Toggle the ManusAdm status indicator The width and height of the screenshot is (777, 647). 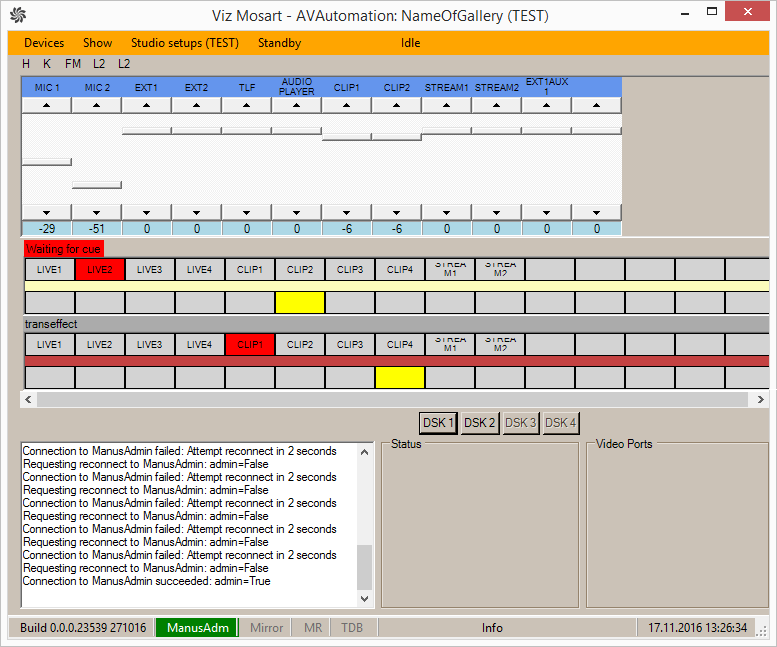pyautogui.click(x=198, y=628)
